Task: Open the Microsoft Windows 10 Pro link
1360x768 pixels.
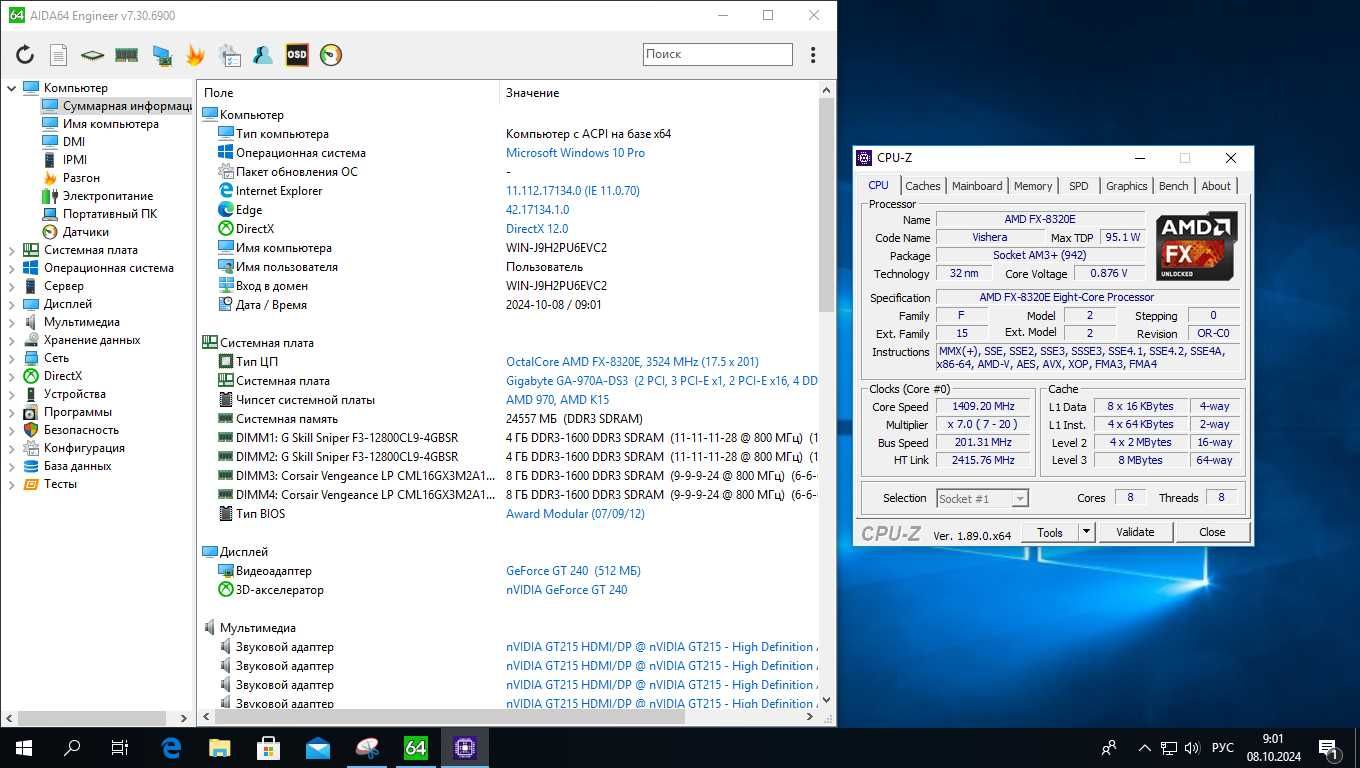Action: (575, 153)
